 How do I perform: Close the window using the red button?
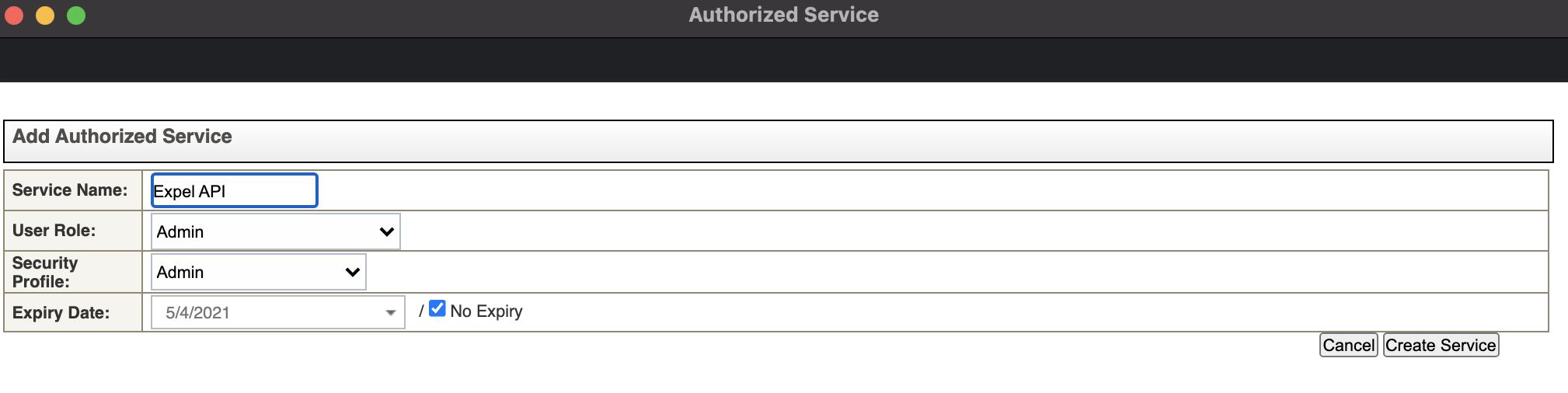click(x=14, y=16)
